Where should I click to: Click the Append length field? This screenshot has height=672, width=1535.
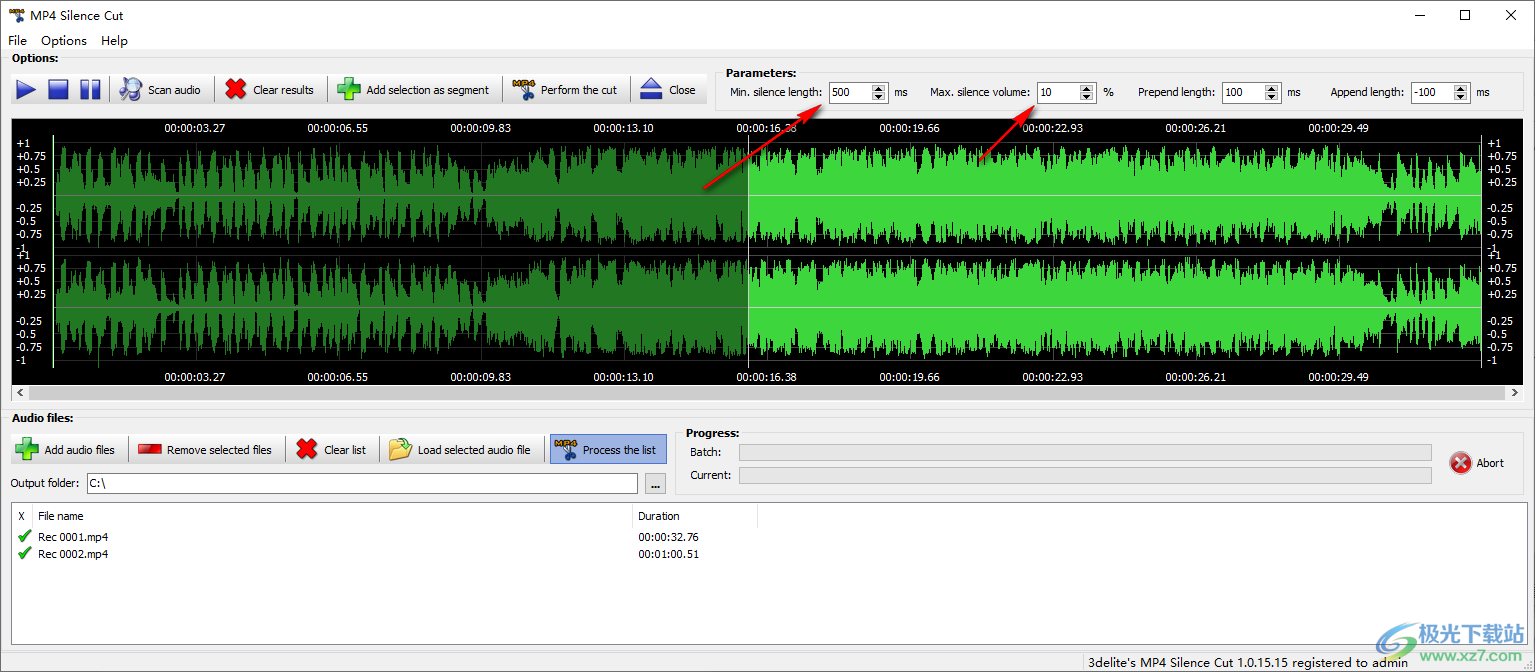(x=1432, y=92)
